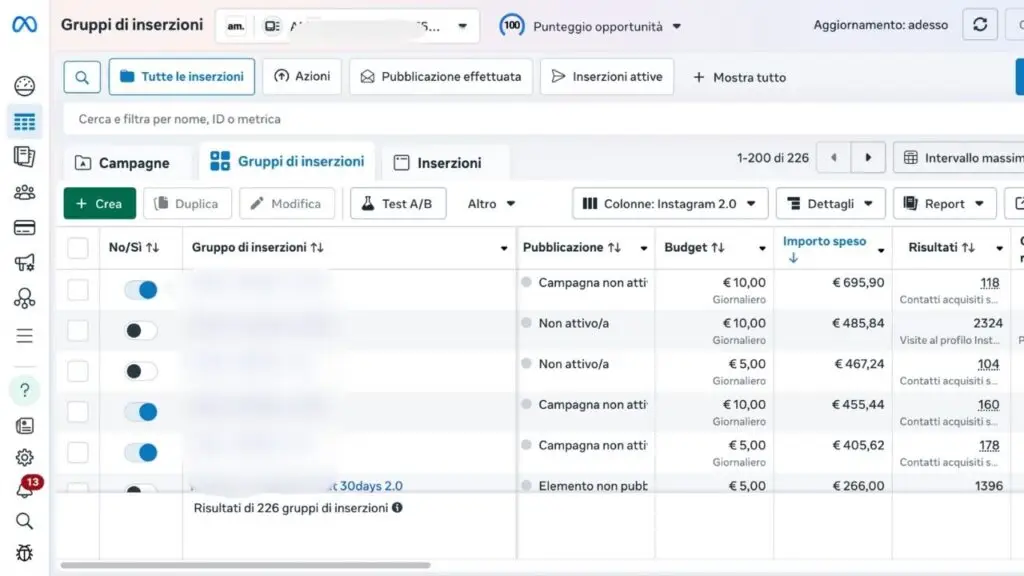Open Billing card icon in sidebar

coord(24,228)
